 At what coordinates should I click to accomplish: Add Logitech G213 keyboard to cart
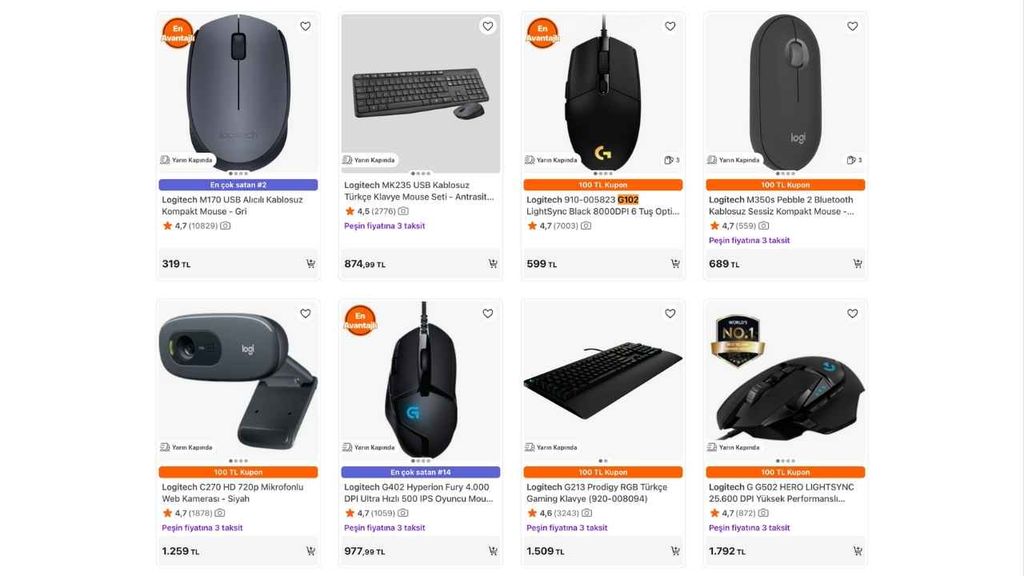pyautogui.click(x=673, y=551)
